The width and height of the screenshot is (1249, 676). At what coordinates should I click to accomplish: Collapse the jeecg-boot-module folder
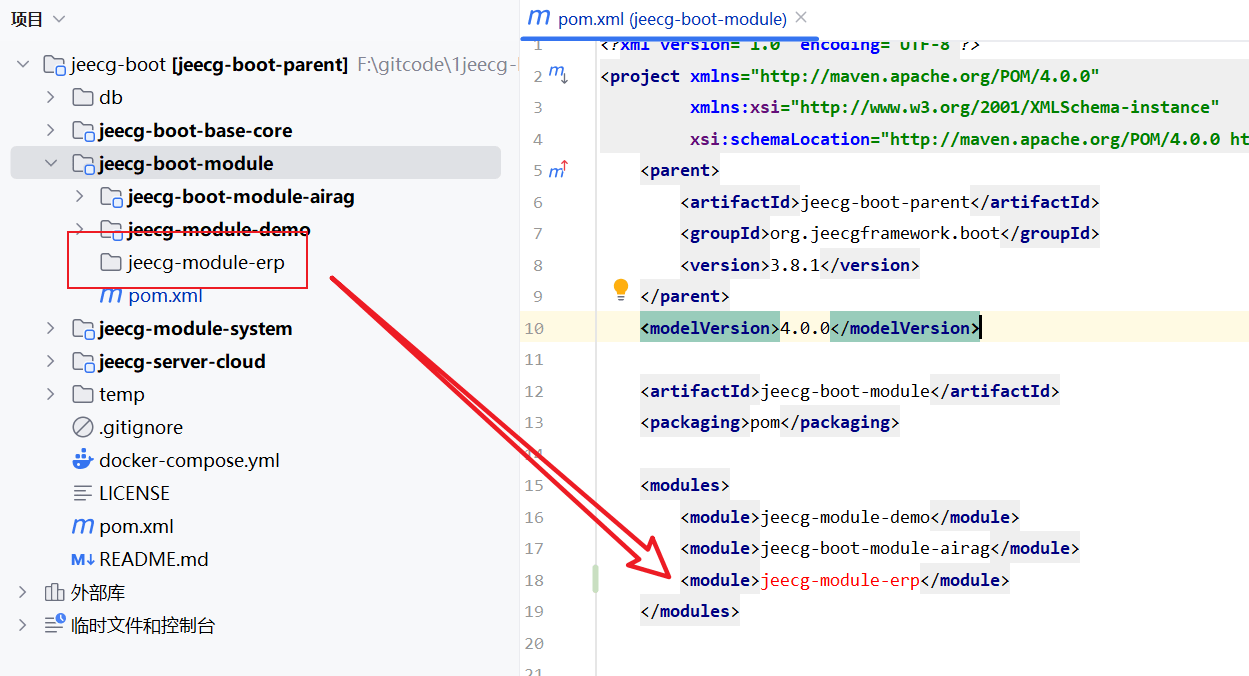click(x=50, y=164)
